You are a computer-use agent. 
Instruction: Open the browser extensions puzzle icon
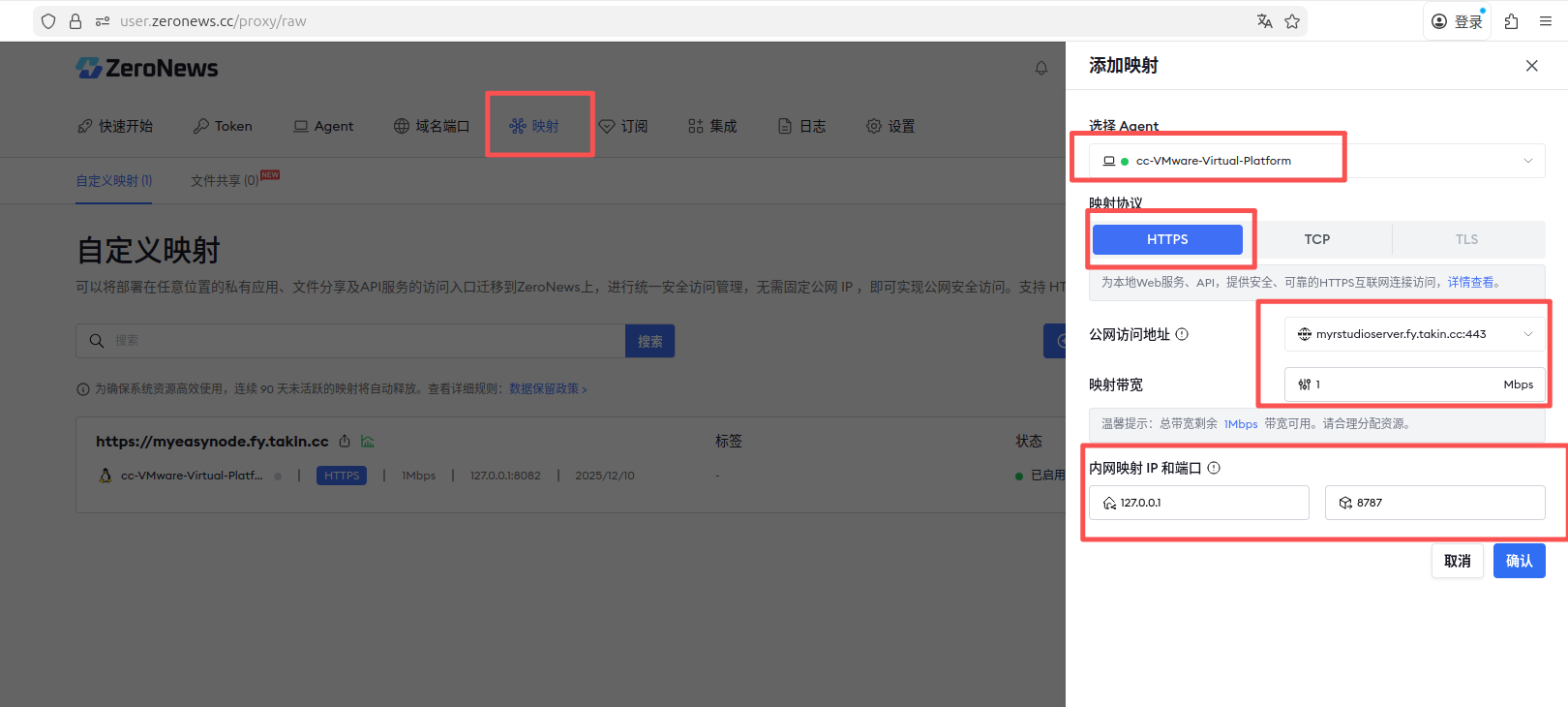point(1511,21)
